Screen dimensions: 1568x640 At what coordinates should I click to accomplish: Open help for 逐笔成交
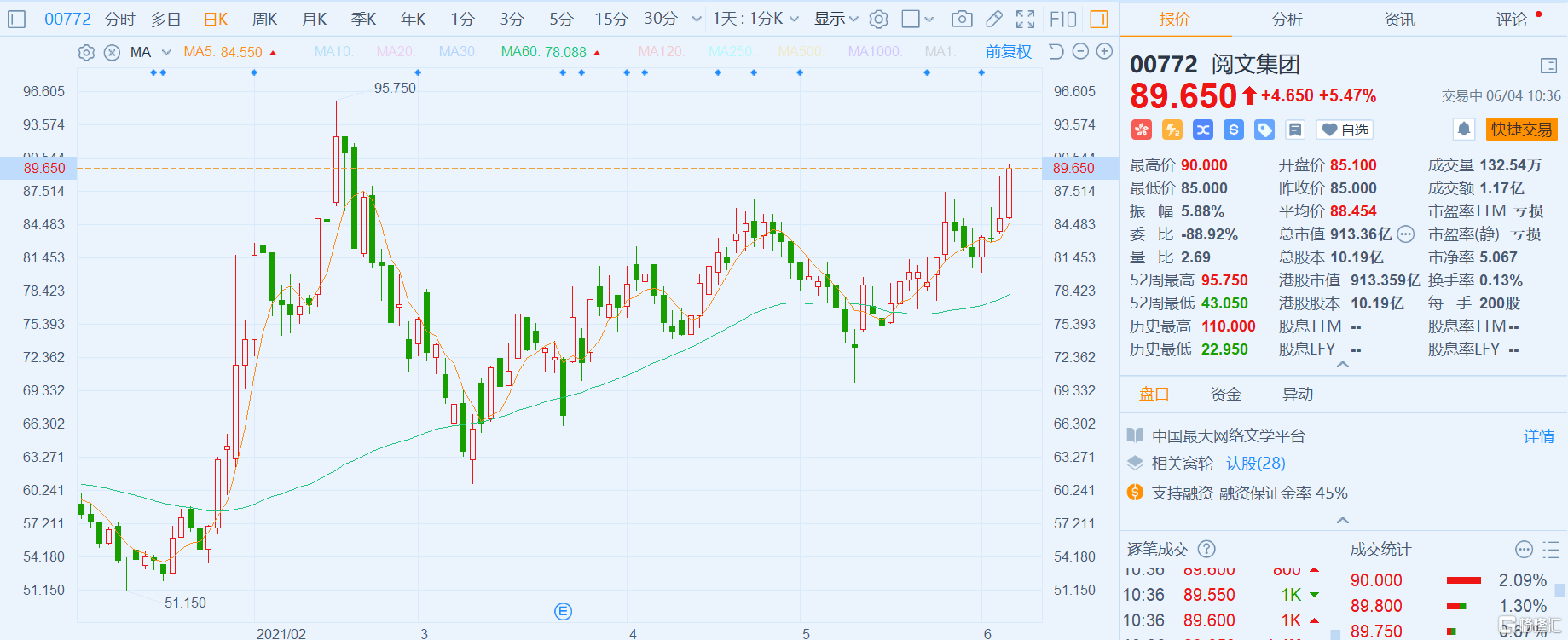coord(1206,550)
